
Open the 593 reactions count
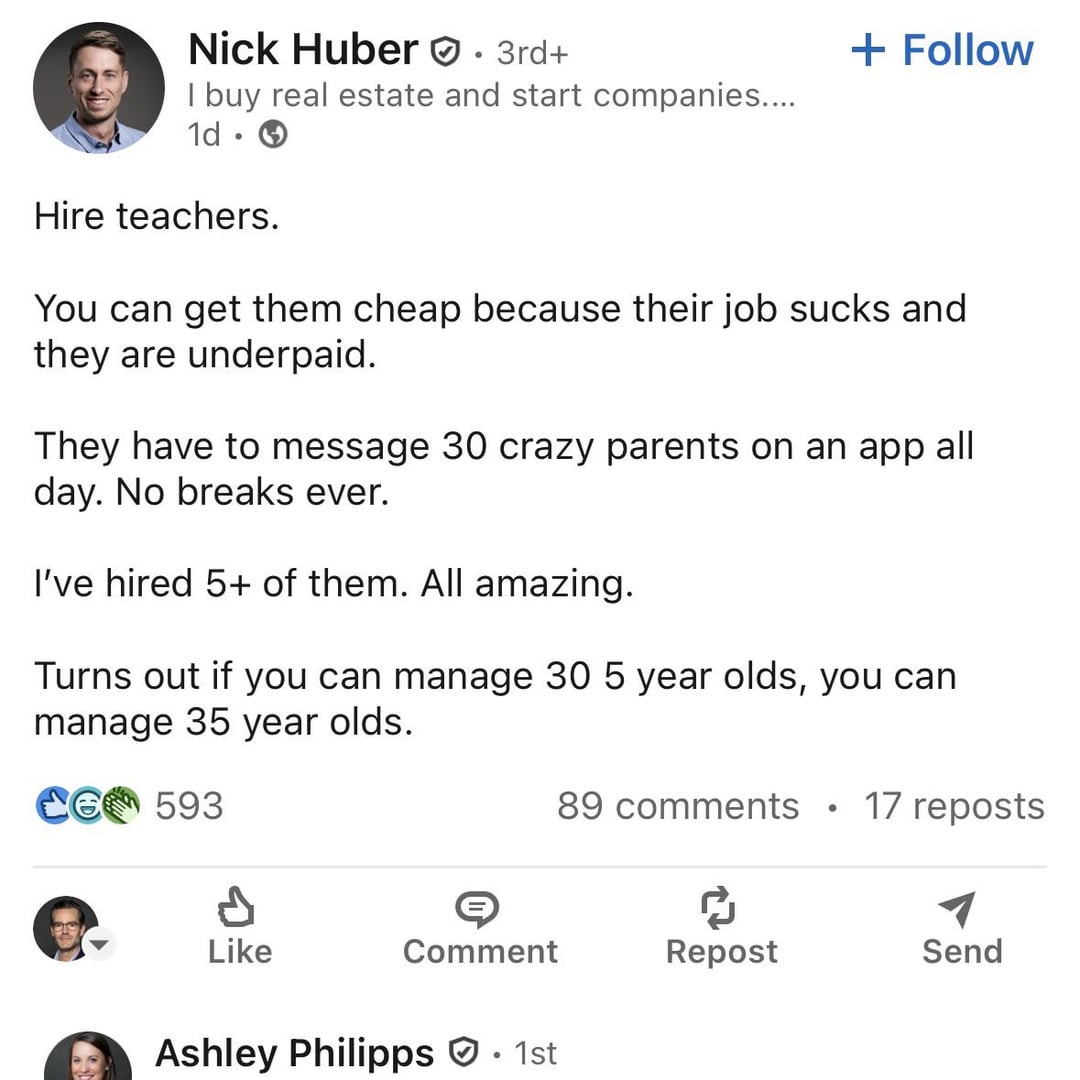pyautogui.click(x=189, y=806)
